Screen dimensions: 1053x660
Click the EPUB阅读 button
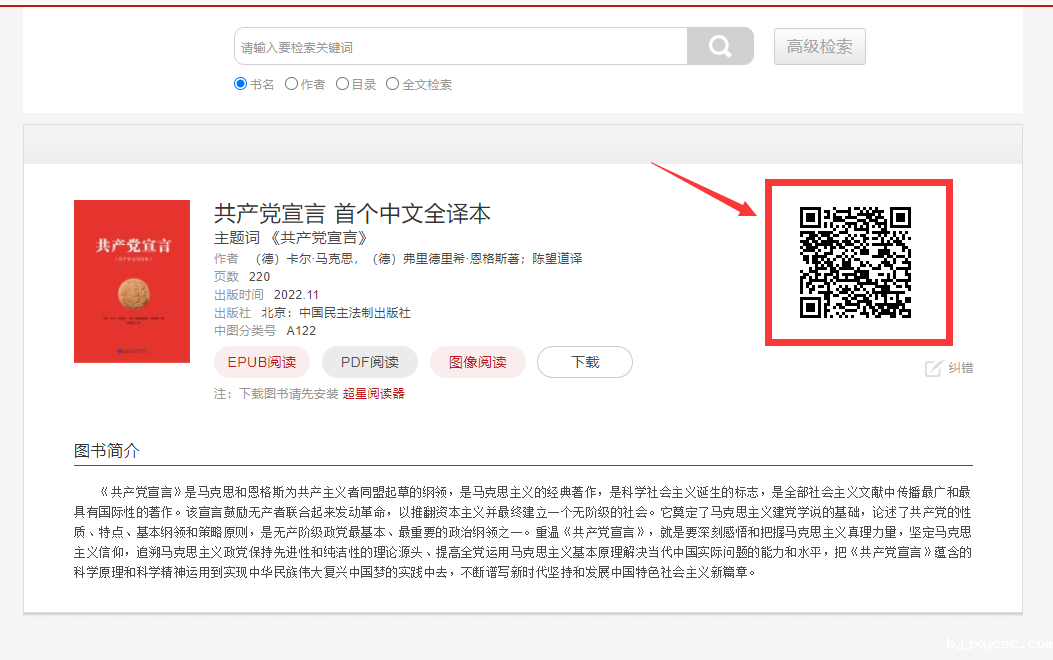(262, 362)
